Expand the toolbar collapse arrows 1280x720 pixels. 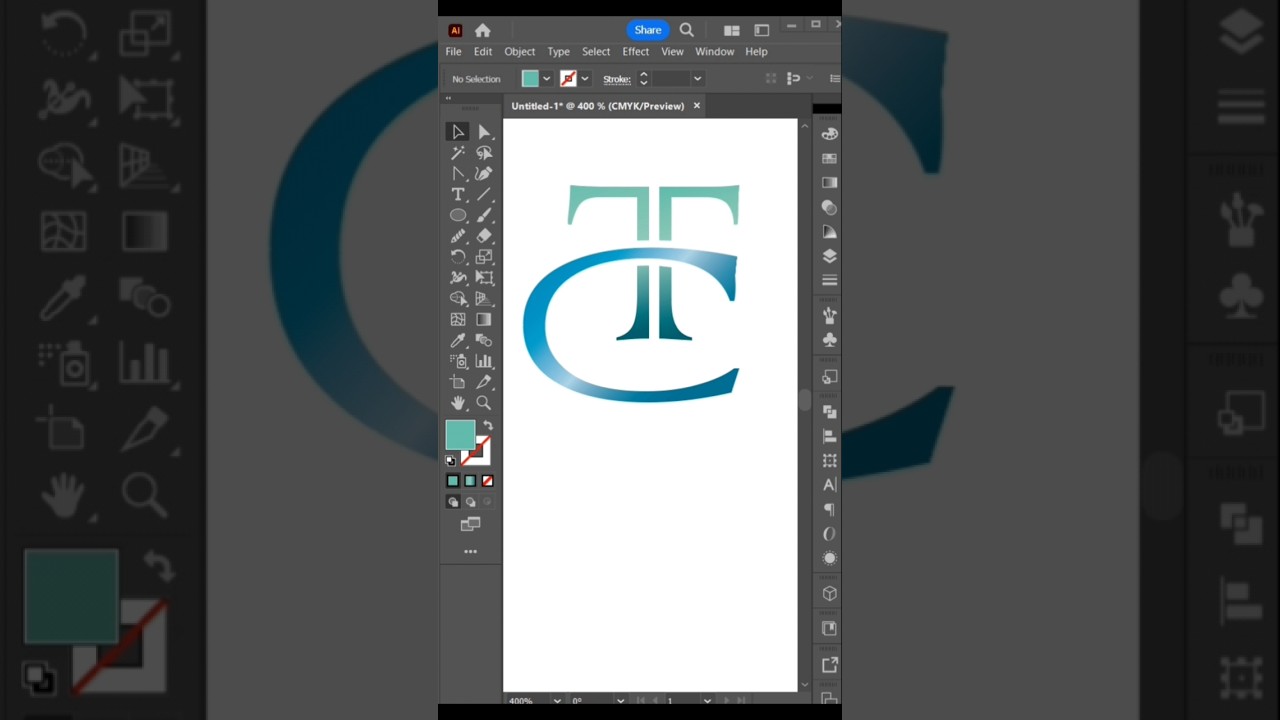tap(448, 98)
